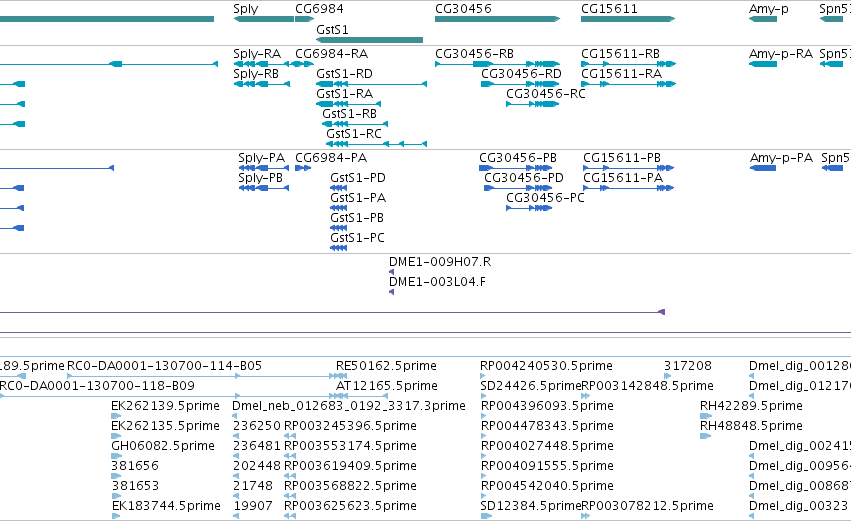Select EST entry 381656

(x=135, y=466)
